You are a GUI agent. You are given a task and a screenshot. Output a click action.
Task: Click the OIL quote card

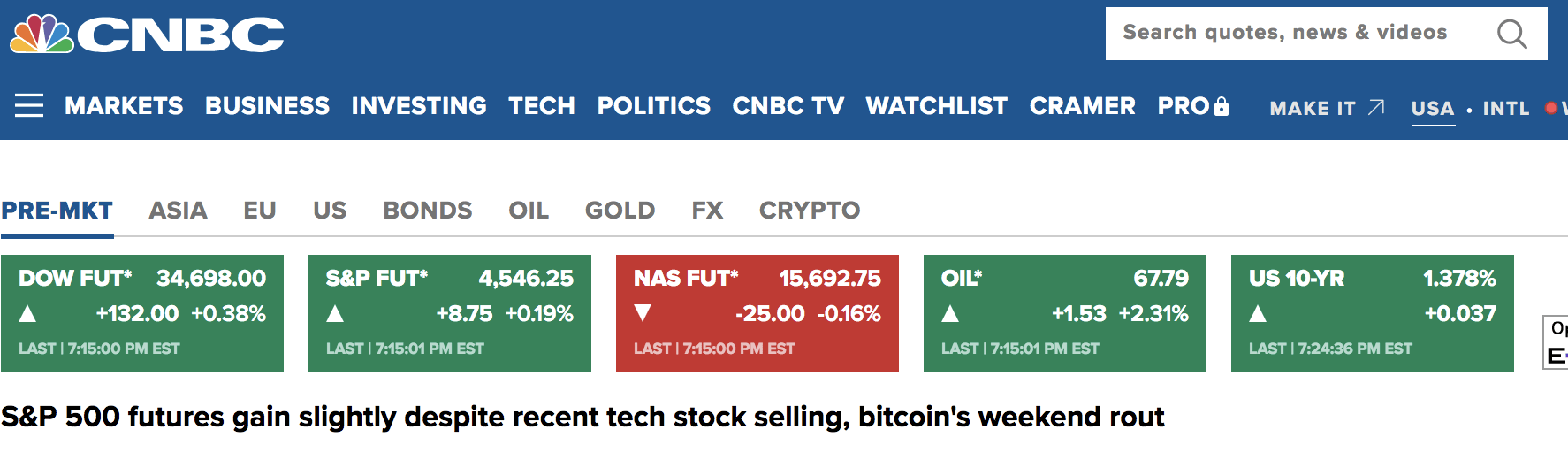click(1065, 313)
